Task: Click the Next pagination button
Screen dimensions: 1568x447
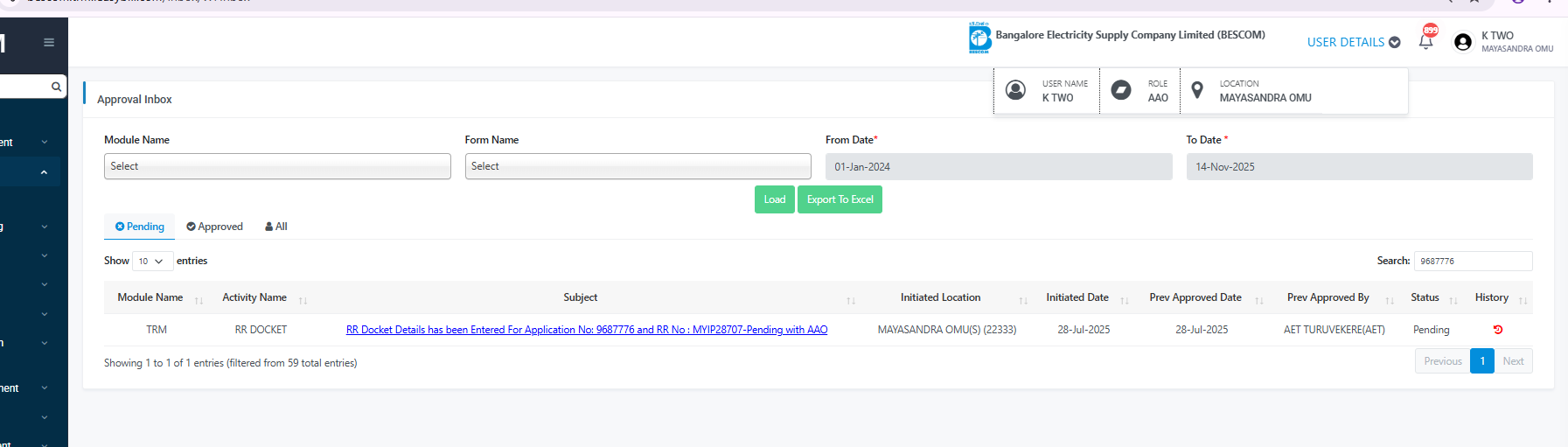Action: click(1513, 361)
